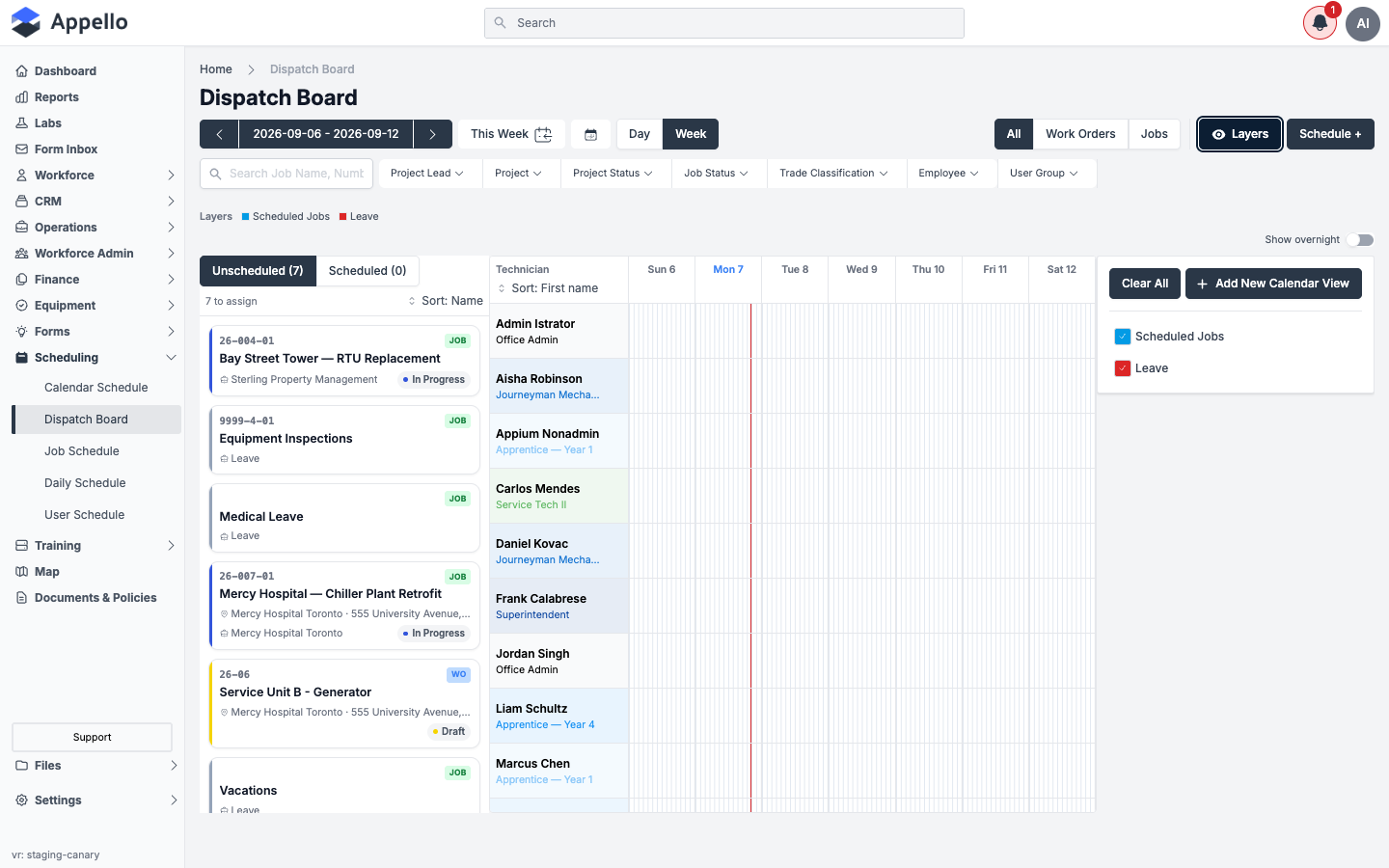Toggle Show overnight switch
Viewport: 1389px width, 868px height.
[1361, 240]
